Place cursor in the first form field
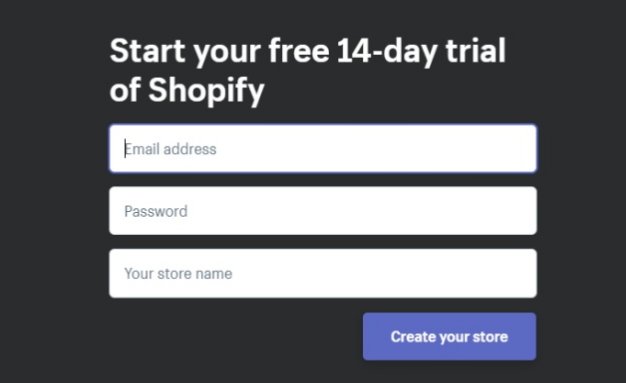 click(x=323, y=149)
